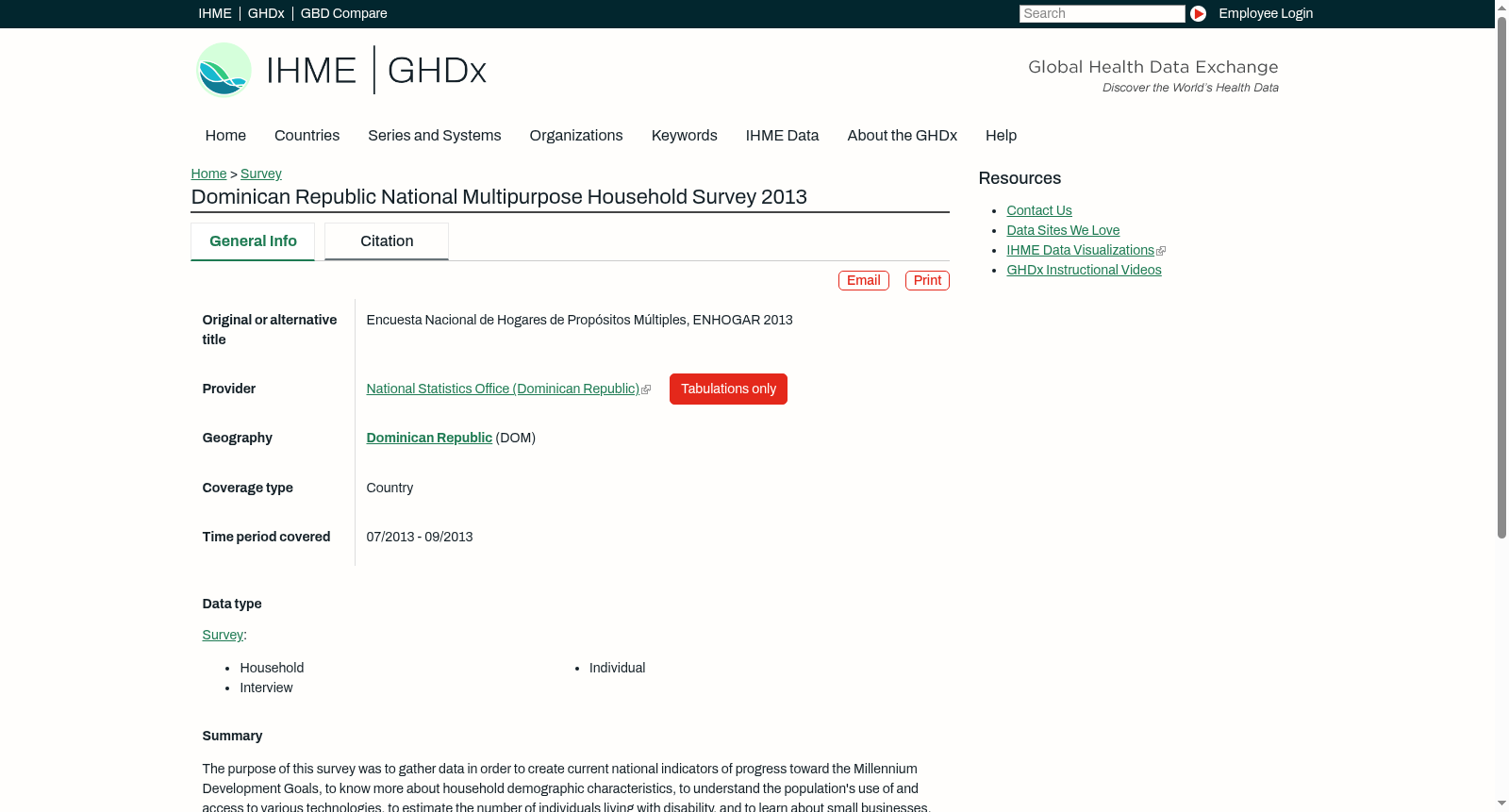
Task: Select the General Info tab
Action: pos(253,241)
